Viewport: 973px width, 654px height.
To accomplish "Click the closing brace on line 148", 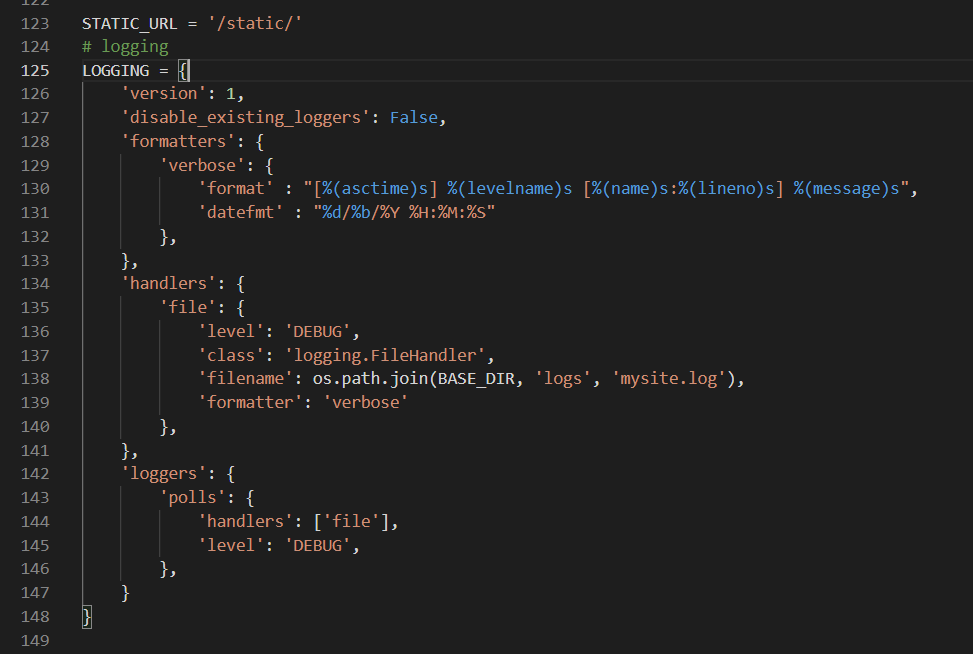I will (x=87, y=617).
